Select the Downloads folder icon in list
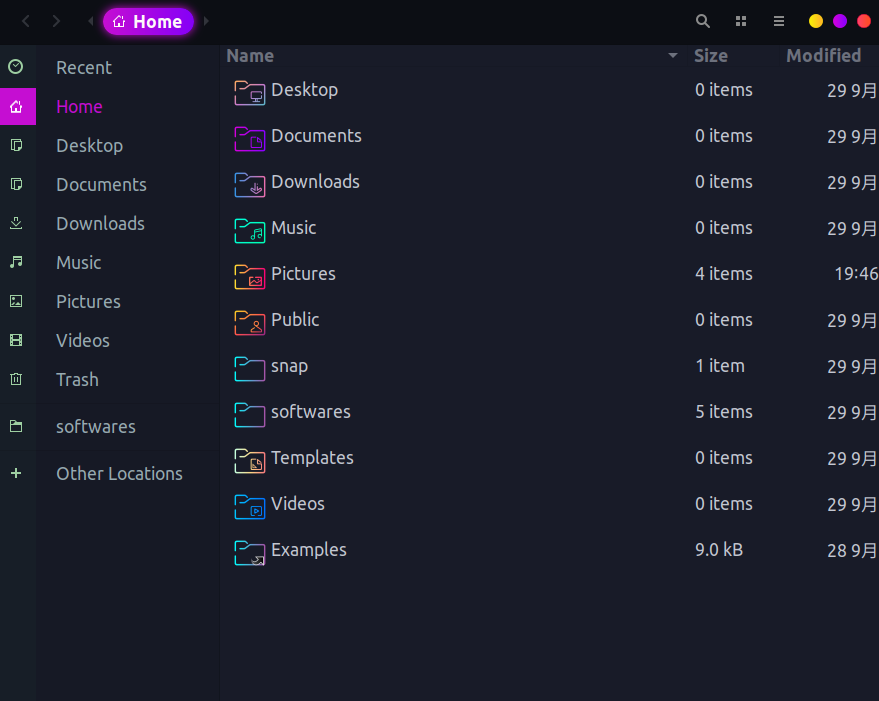The height and width of the screenshot is (701, 879). coord(249,184)
